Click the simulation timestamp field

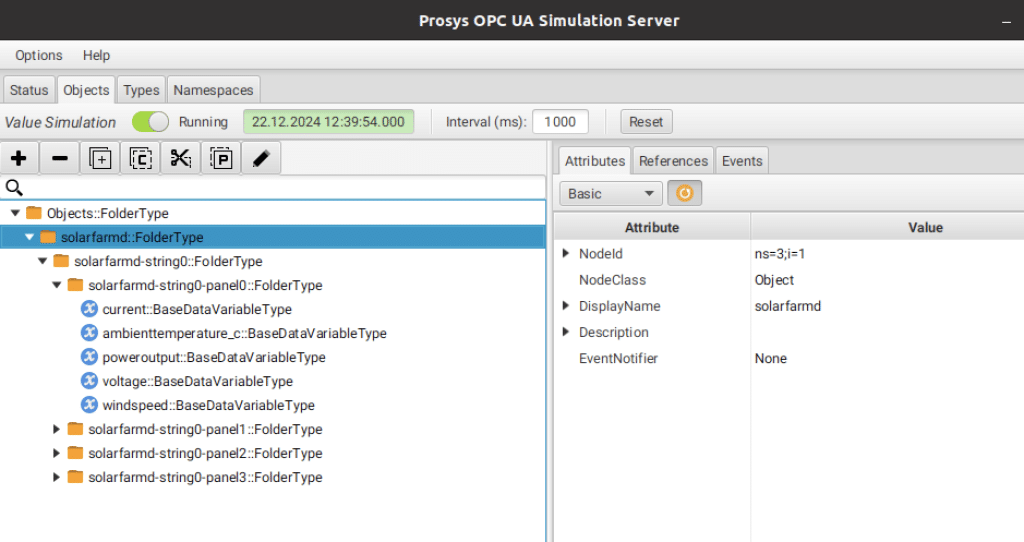[328, 122]
